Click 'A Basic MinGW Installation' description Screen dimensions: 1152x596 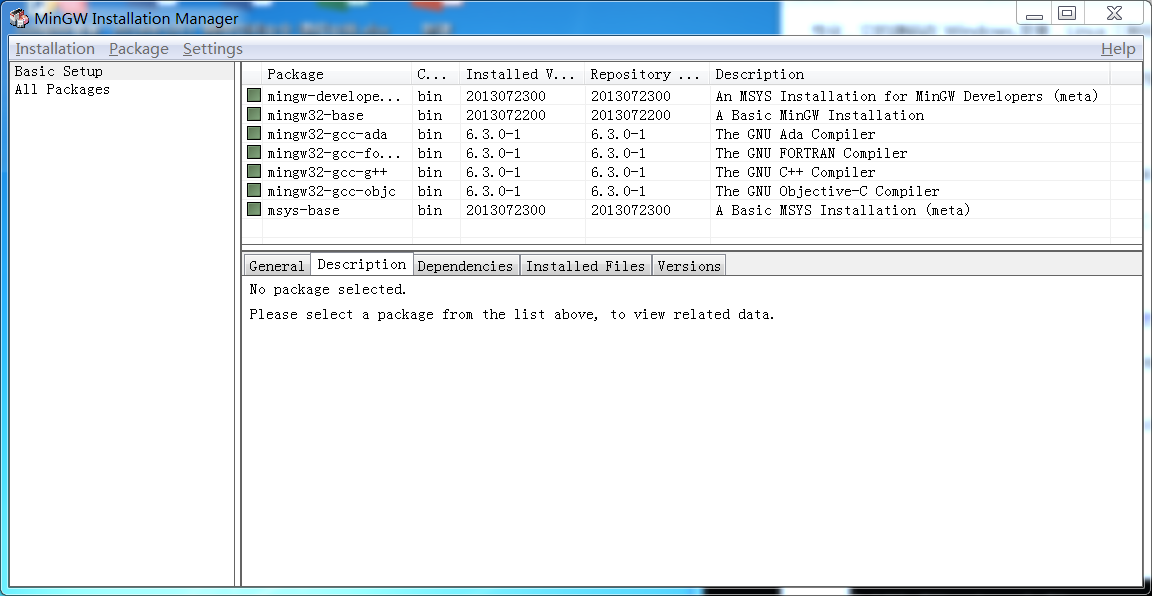pyautogui.click(x=819, y=115)
